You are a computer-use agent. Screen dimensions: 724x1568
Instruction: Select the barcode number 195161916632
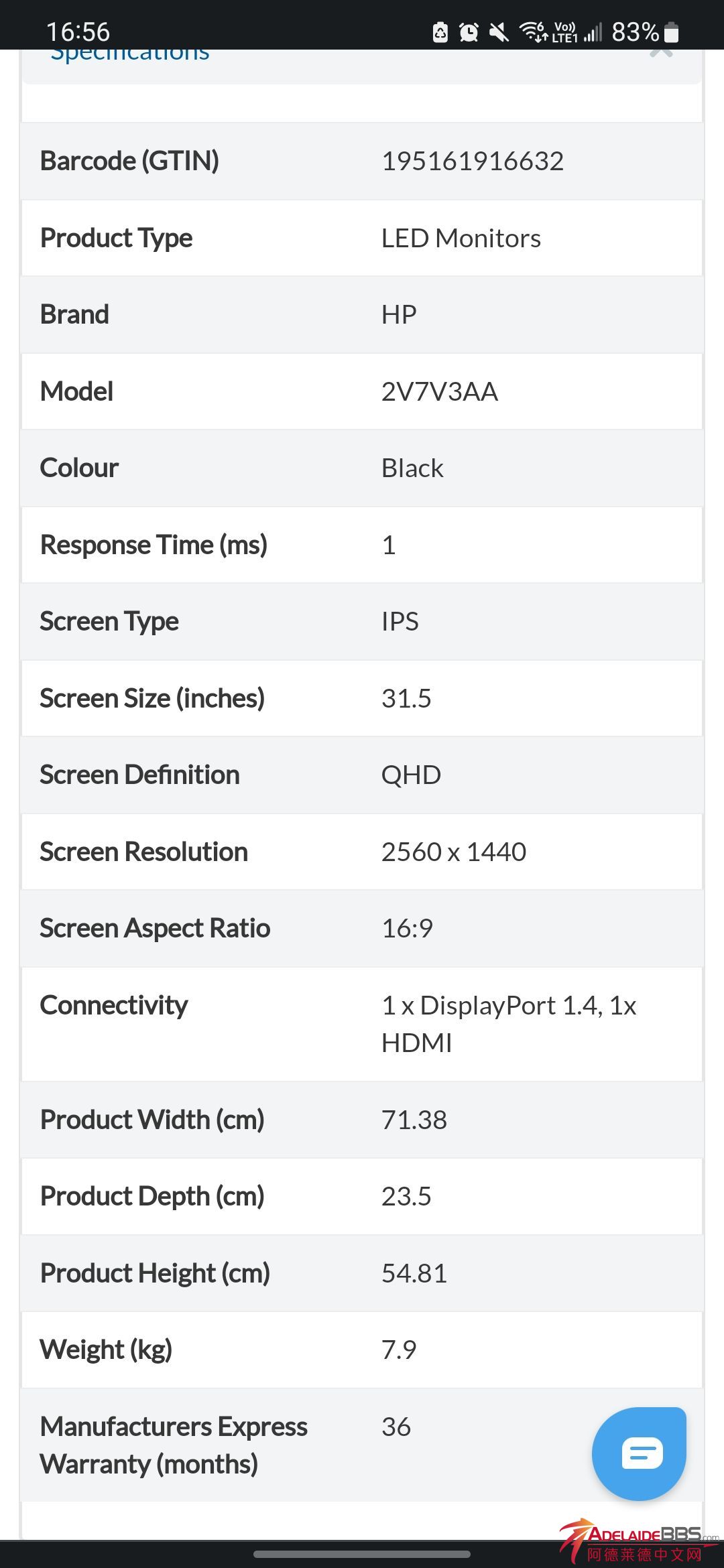coord(473,161)
